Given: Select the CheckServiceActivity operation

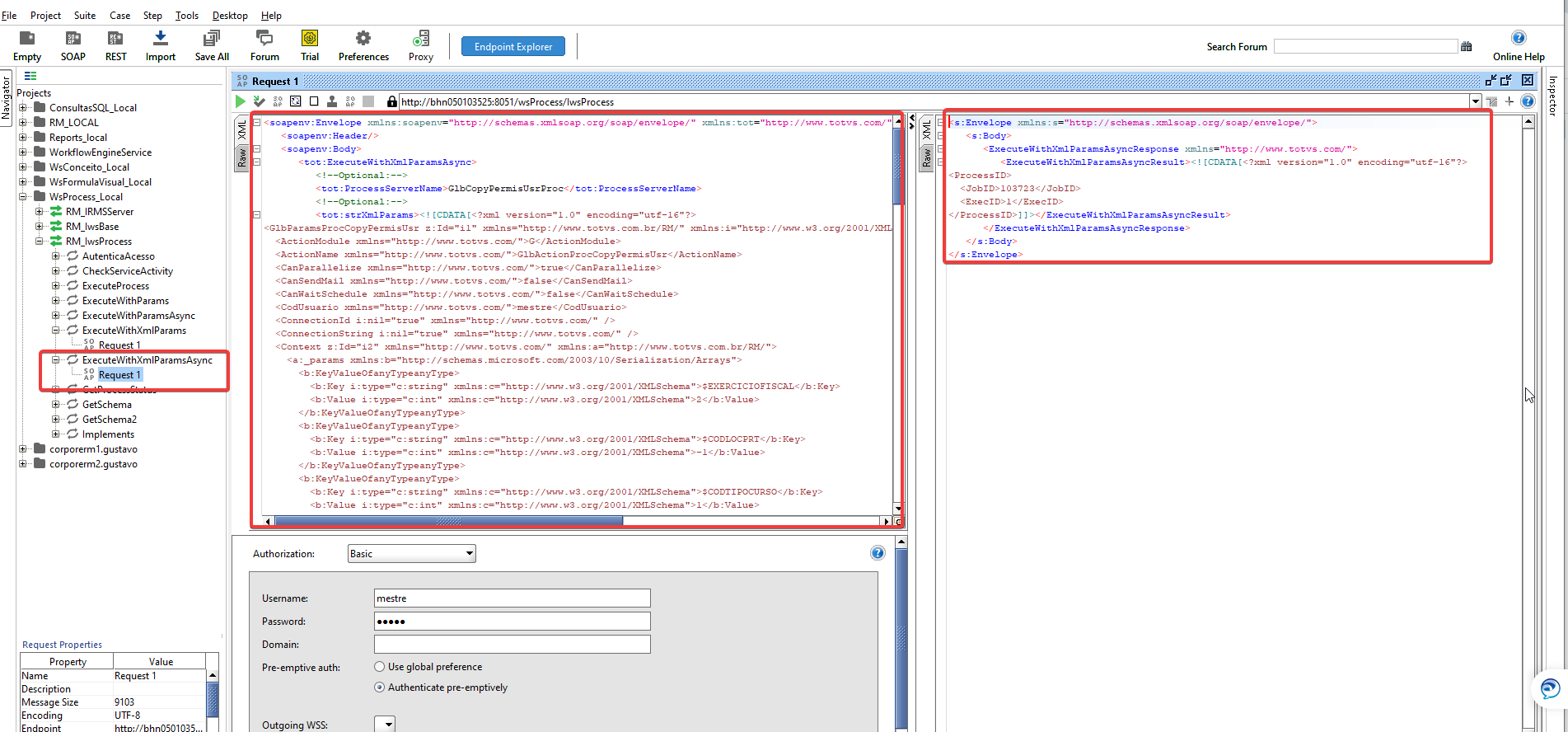Looking at the screenshot, I should click(x=128, y=270).
